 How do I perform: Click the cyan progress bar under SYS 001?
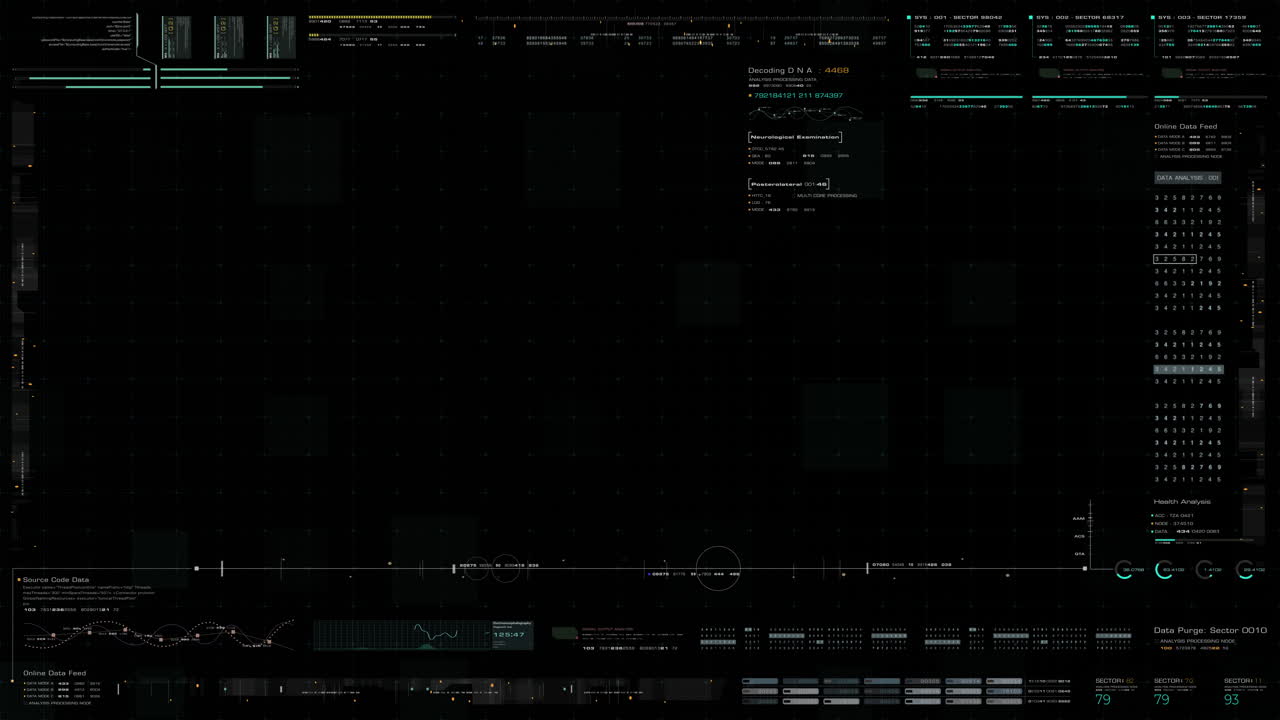(x=966, y=97)
